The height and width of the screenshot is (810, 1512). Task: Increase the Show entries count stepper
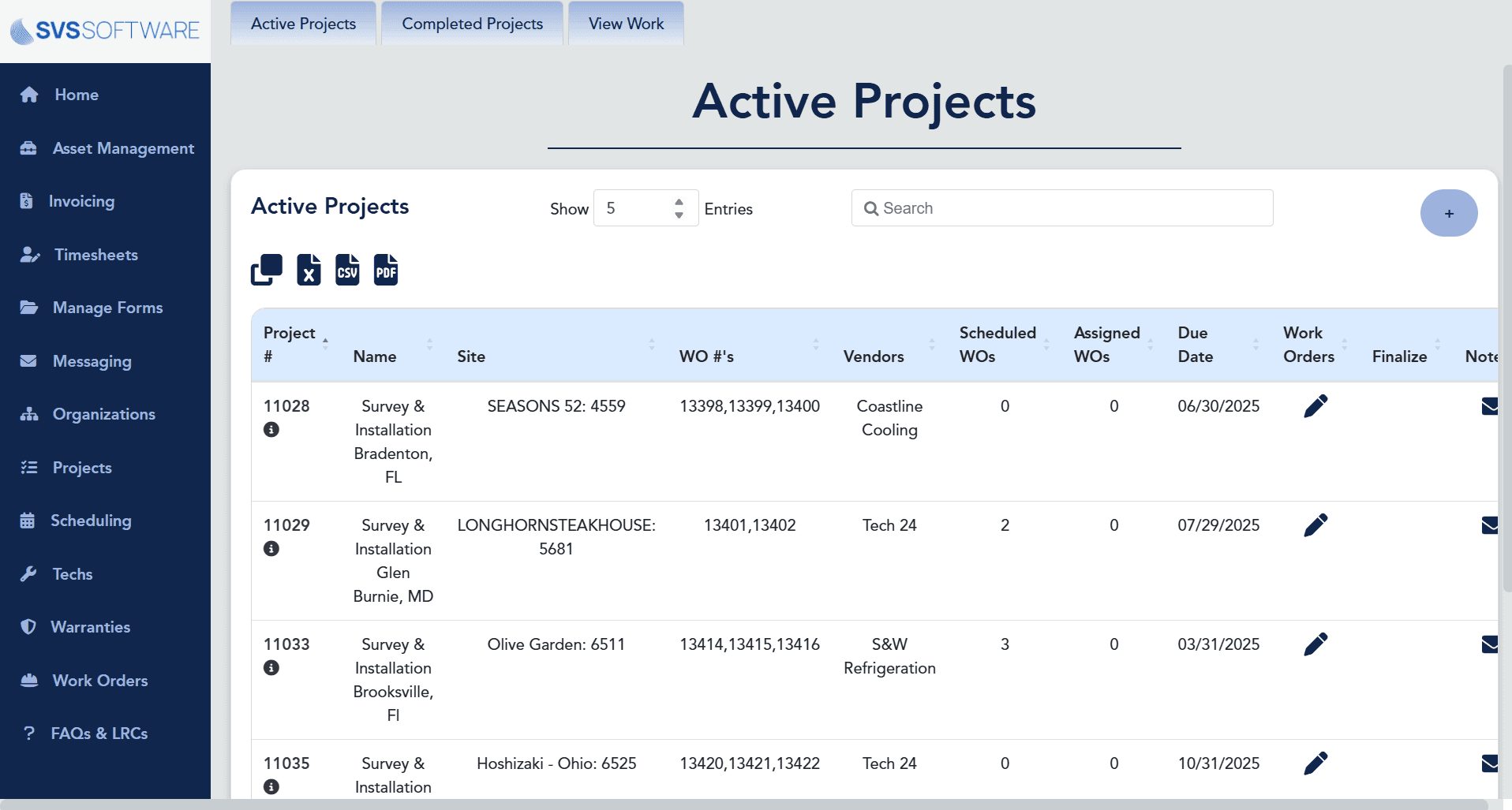[x=679, y=202]
